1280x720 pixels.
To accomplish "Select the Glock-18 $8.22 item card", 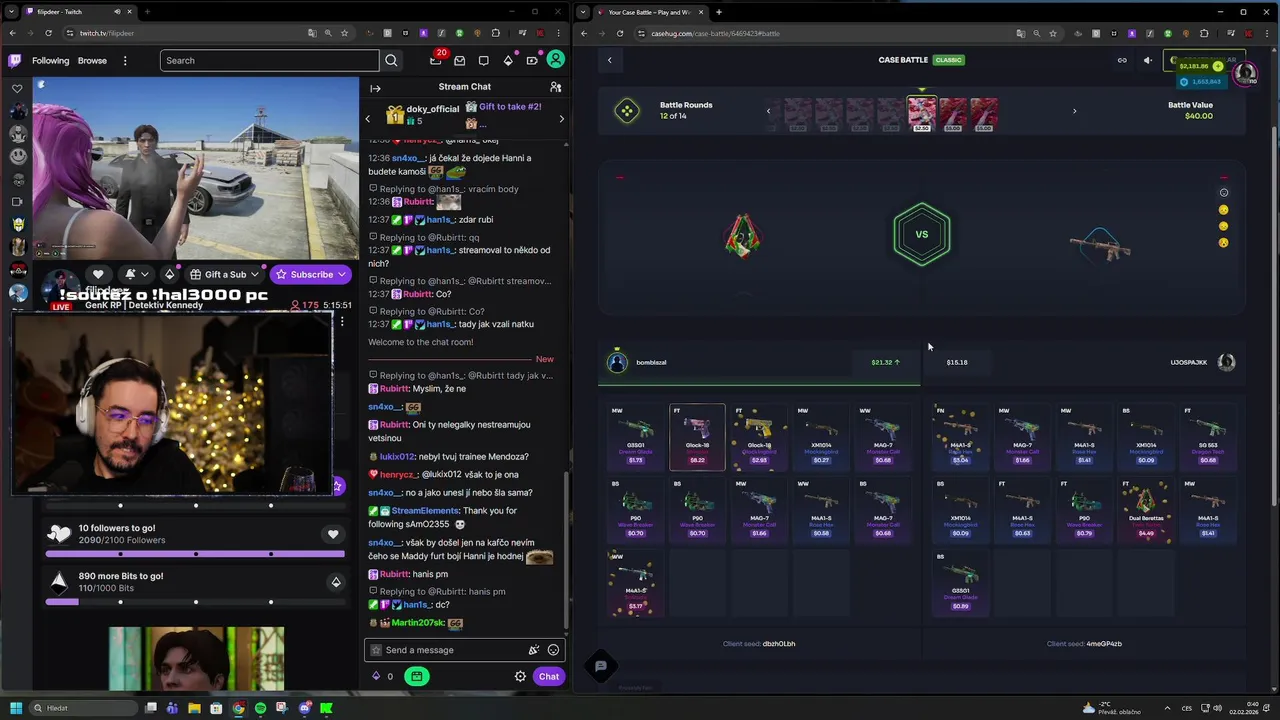I will [x=697, y=436].
